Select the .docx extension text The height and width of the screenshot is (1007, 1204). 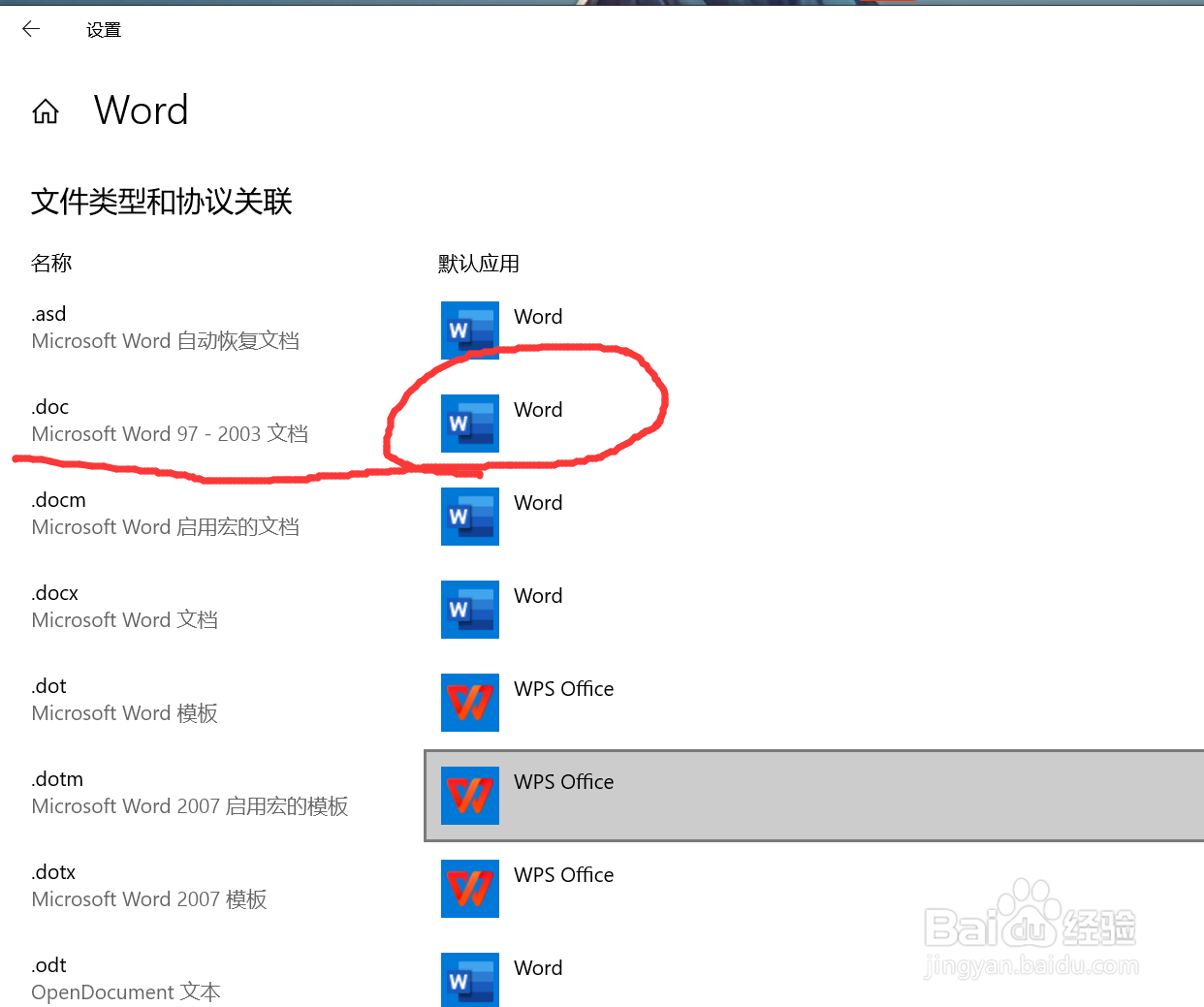[54, 593]
